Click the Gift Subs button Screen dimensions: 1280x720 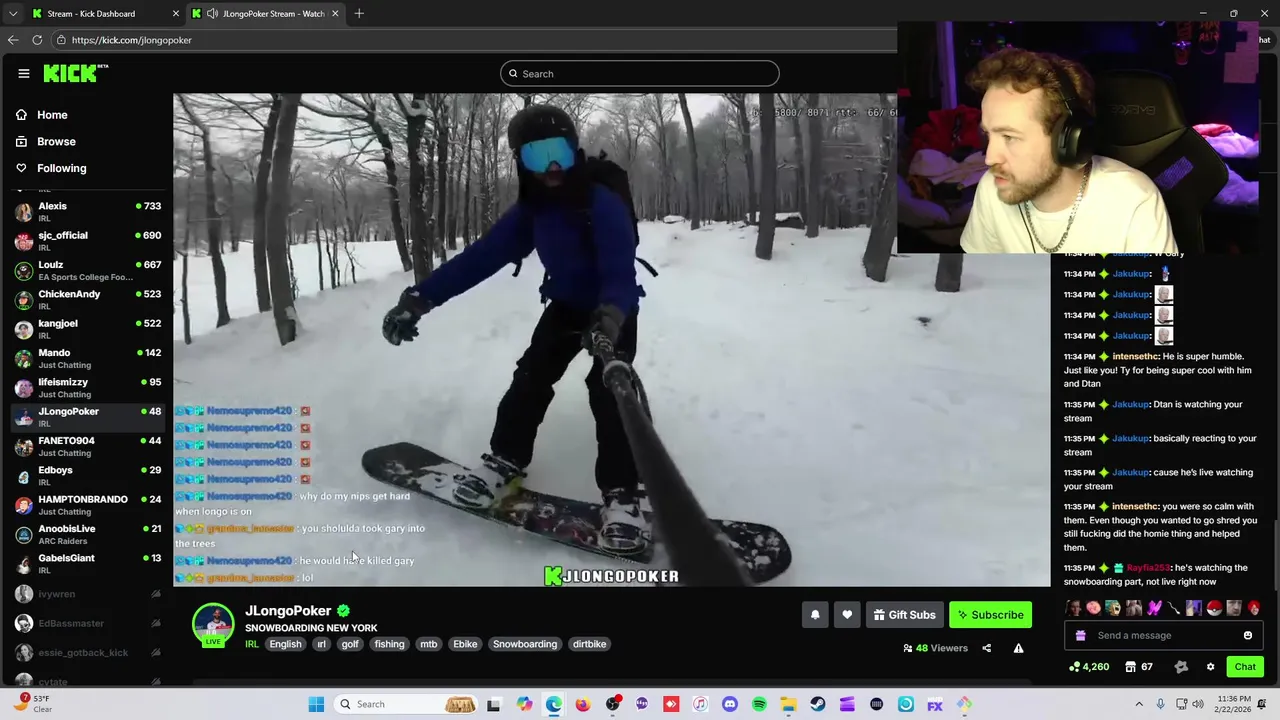coord(904,615)
